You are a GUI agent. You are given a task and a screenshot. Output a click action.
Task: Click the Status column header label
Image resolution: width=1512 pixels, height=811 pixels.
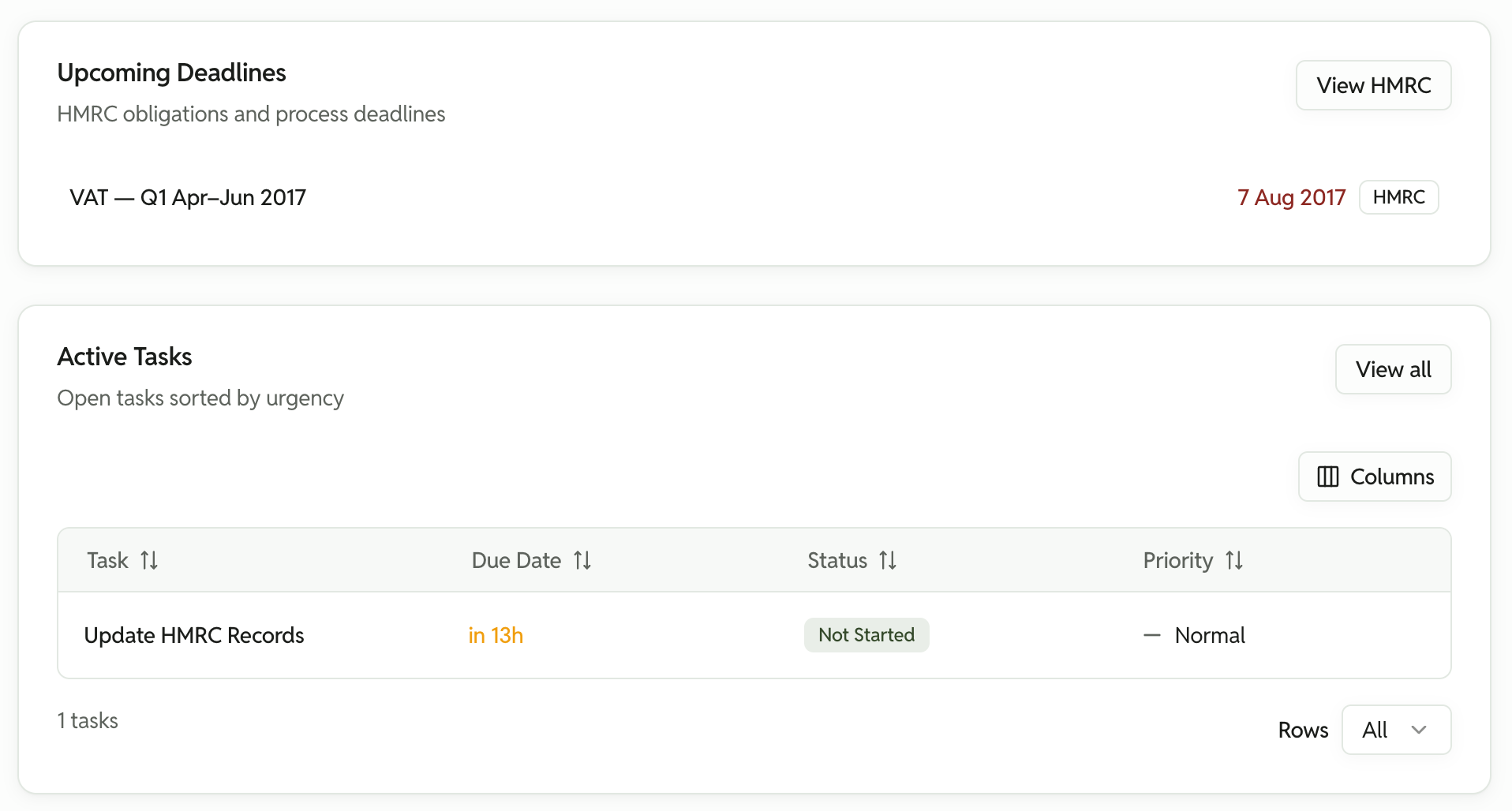tap(837, 560)
